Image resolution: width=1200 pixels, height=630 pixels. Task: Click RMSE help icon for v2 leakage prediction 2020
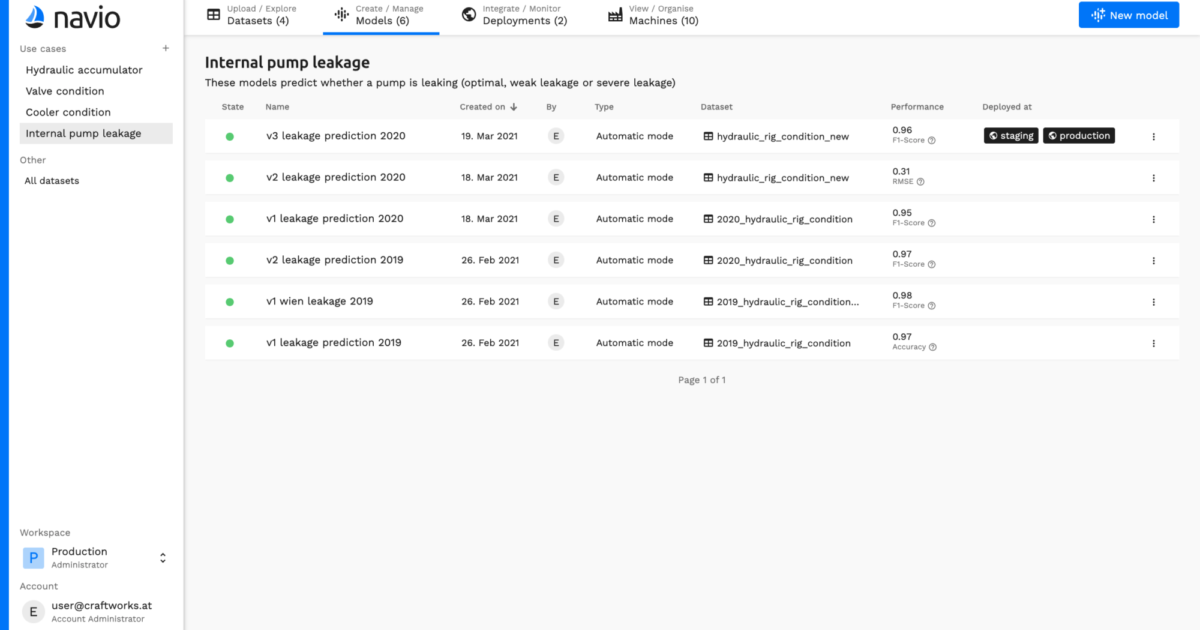[921, 182]
